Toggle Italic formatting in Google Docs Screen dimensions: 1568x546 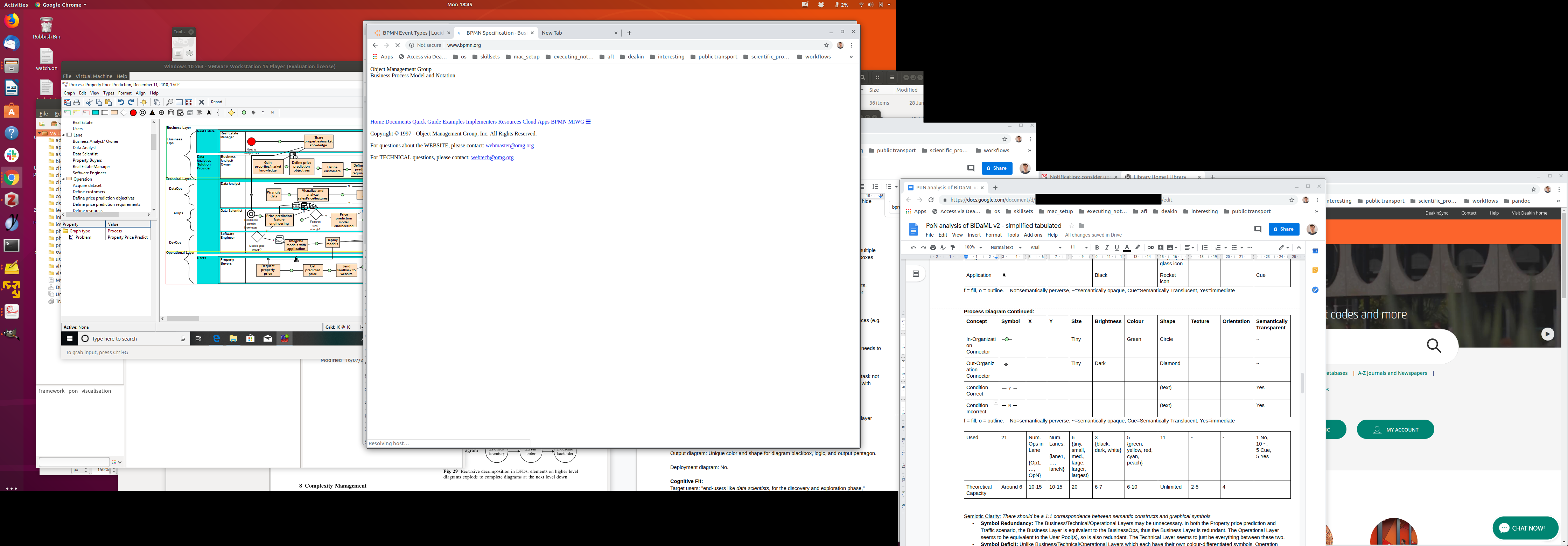pos(1107,248)
